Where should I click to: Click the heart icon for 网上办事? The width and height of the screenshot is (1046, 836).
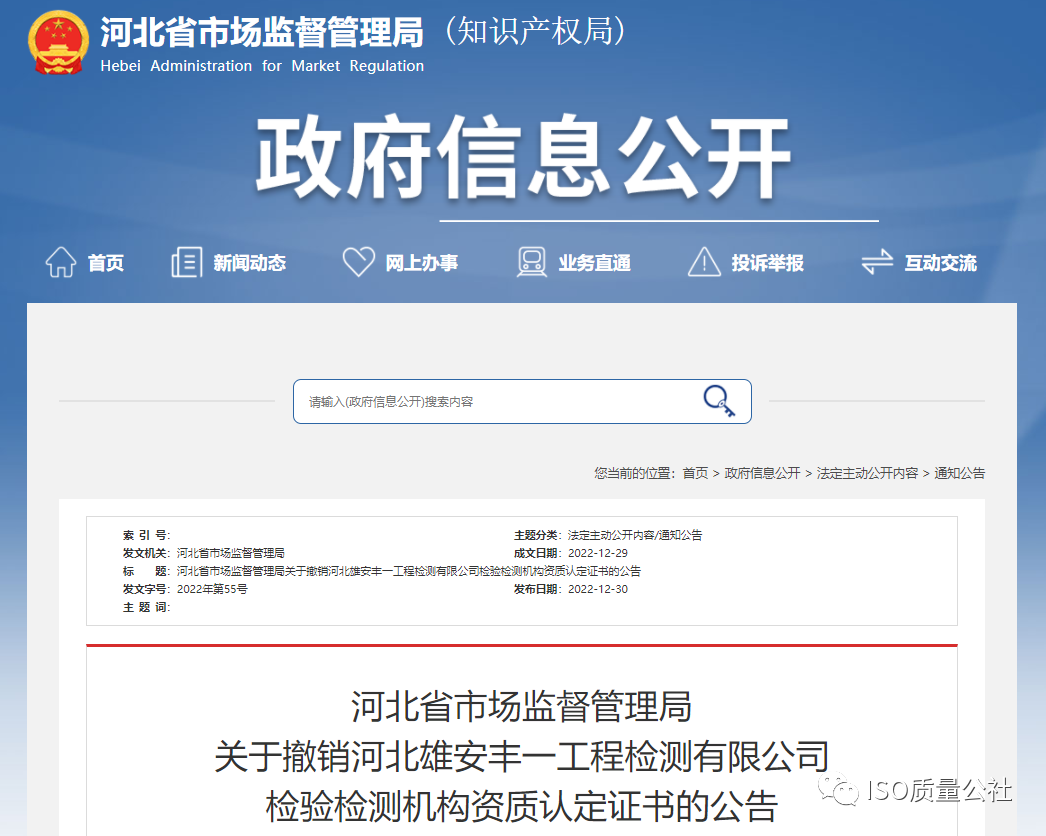coord(358,261)
